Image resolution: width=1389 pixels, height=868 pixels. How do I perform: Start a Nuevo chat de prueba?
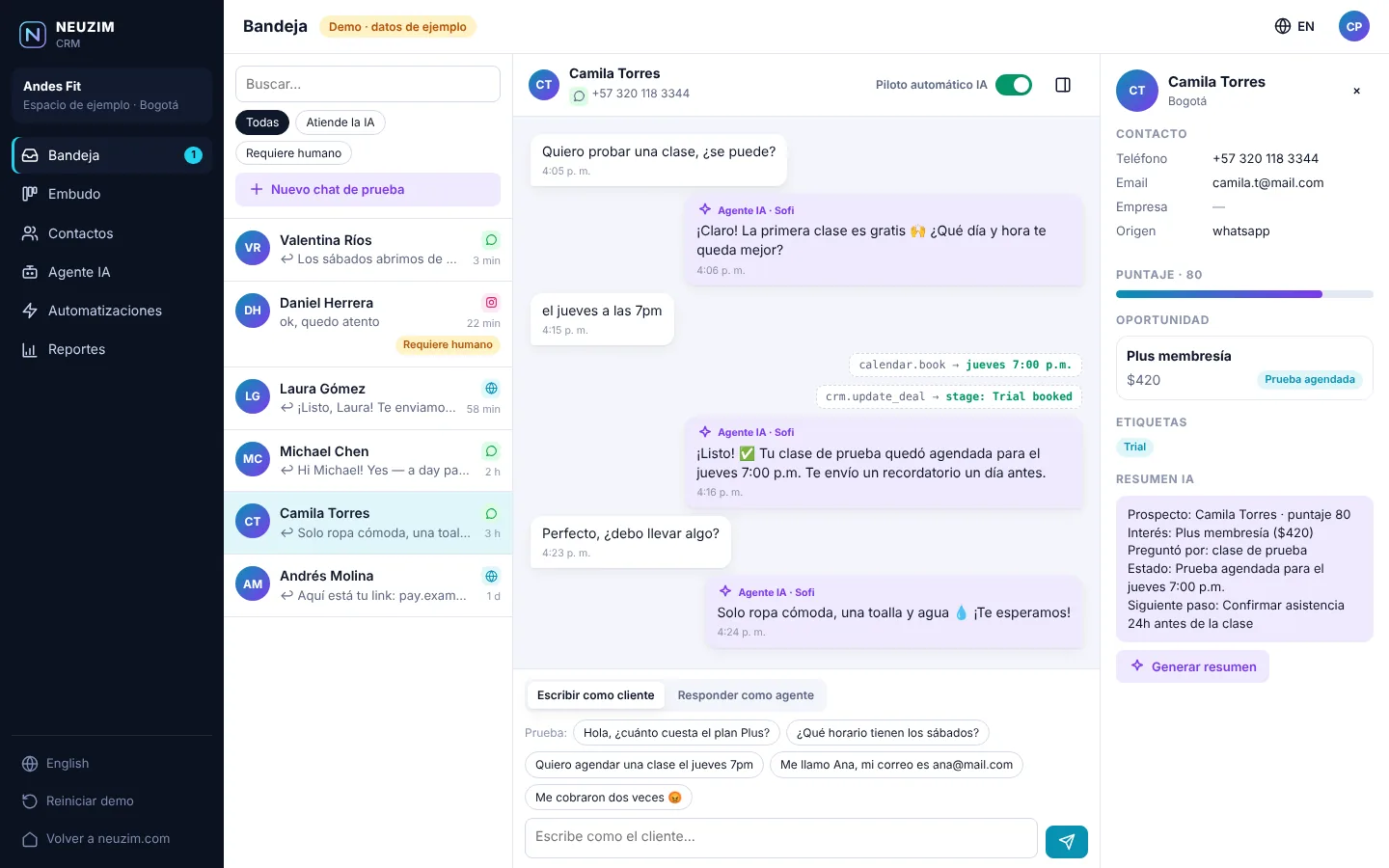tap(368, 190)
